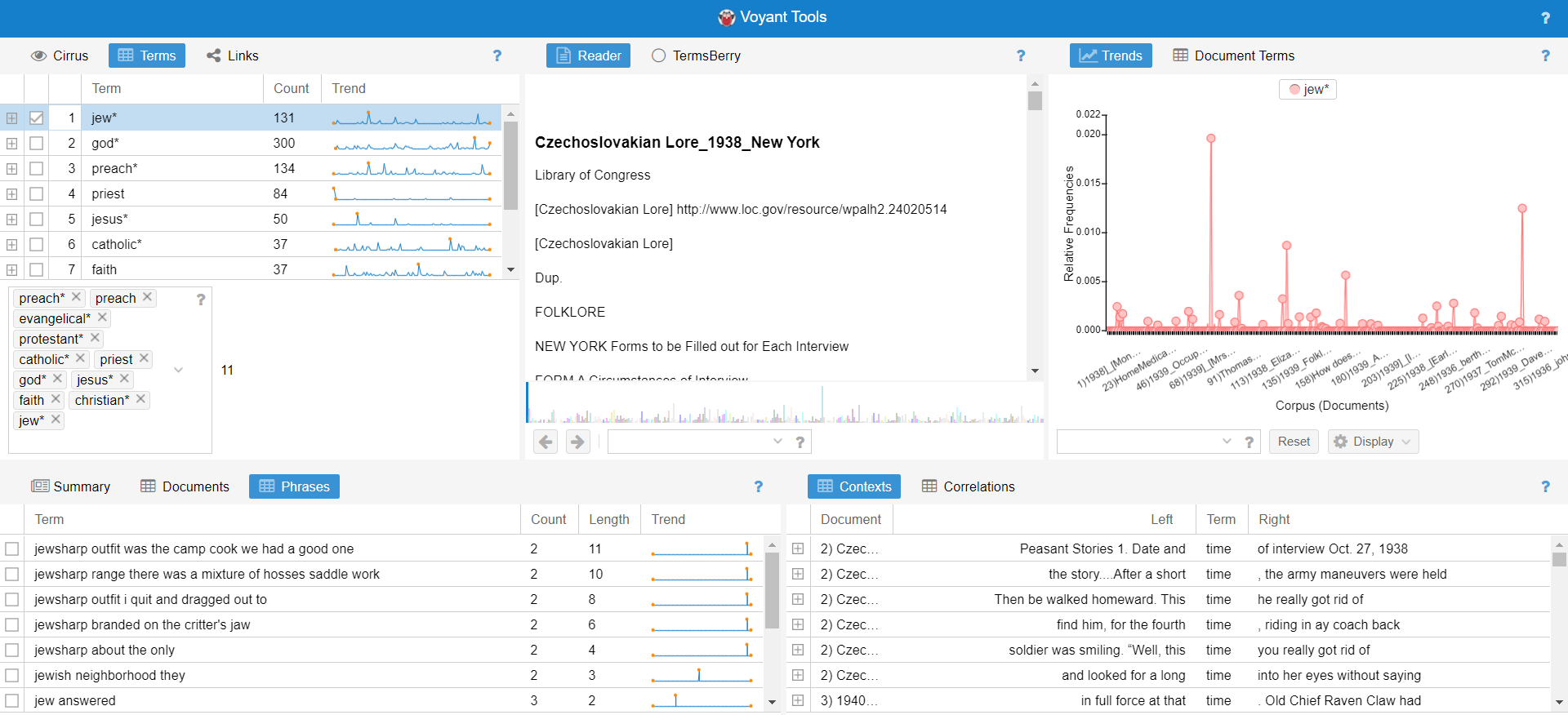Open the Display dropdown in Trends

click(1373, 442)
